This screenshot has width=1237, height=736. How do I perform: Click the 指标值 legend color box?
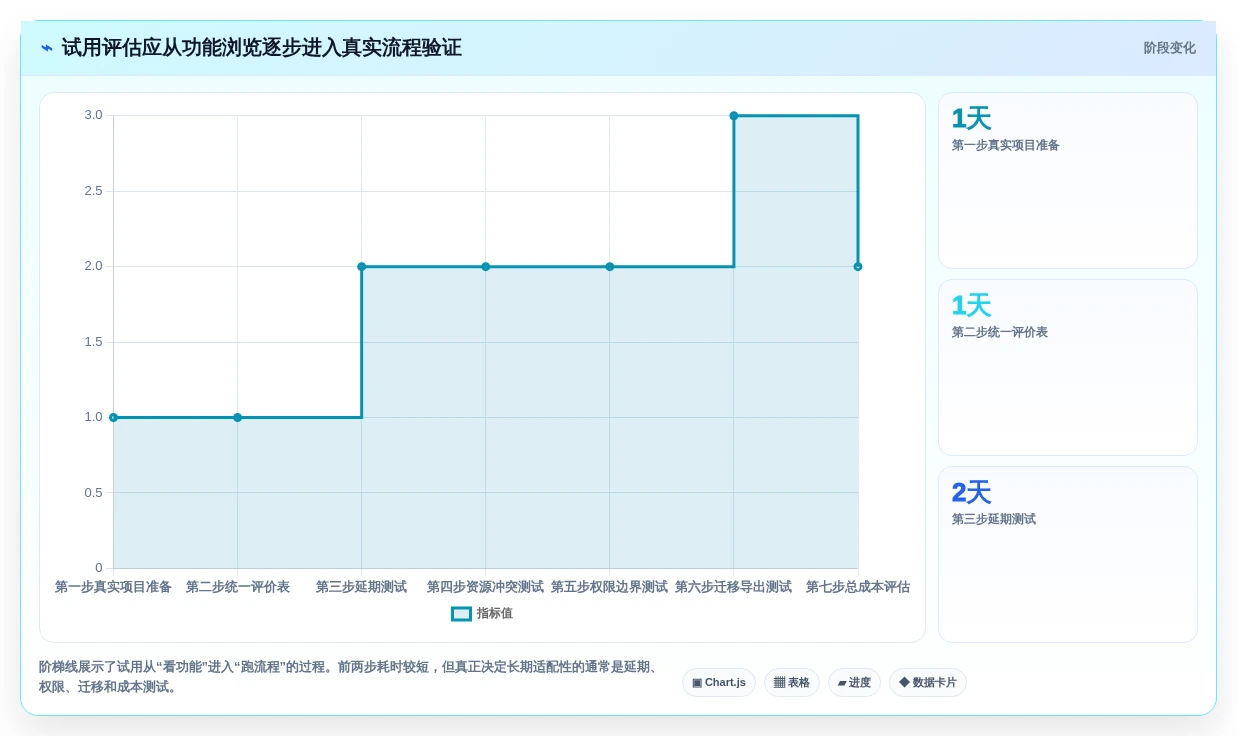[x=461, y=614]
